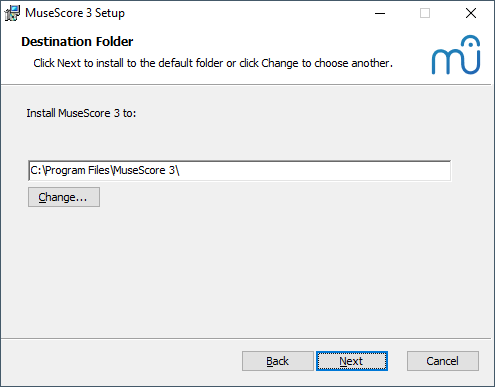This screenshot has height=387, width=495.
Task: Click 'Program Files' within the path box
Action: [x=77, y=171]
